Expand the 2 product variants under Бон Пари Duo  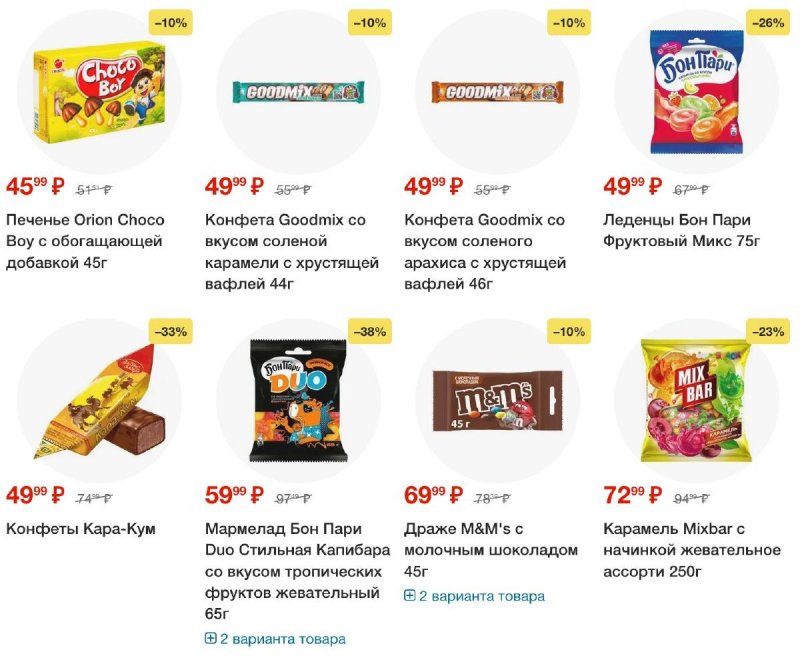point(276,639)
